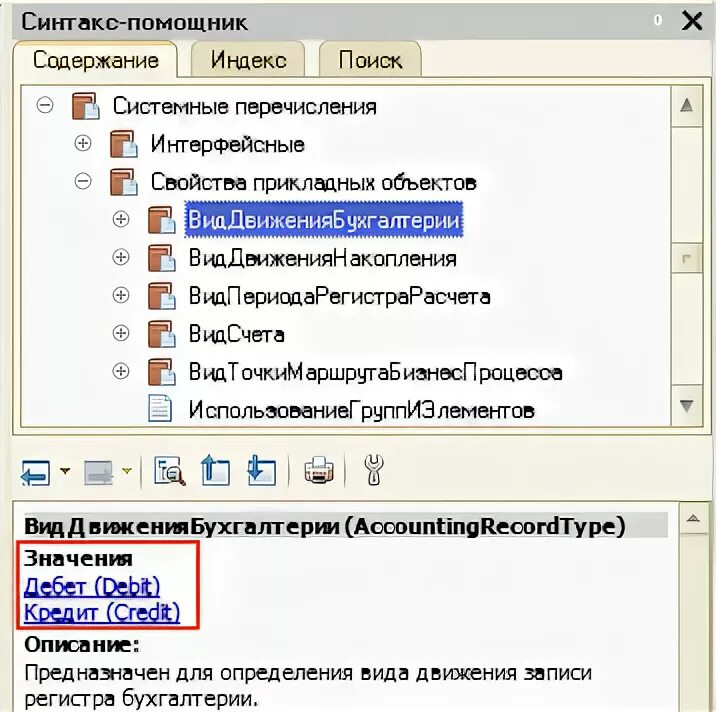Expand the ВидТочкиМаршрутаБизнесПроцесса node

click(x=121, y=371)
